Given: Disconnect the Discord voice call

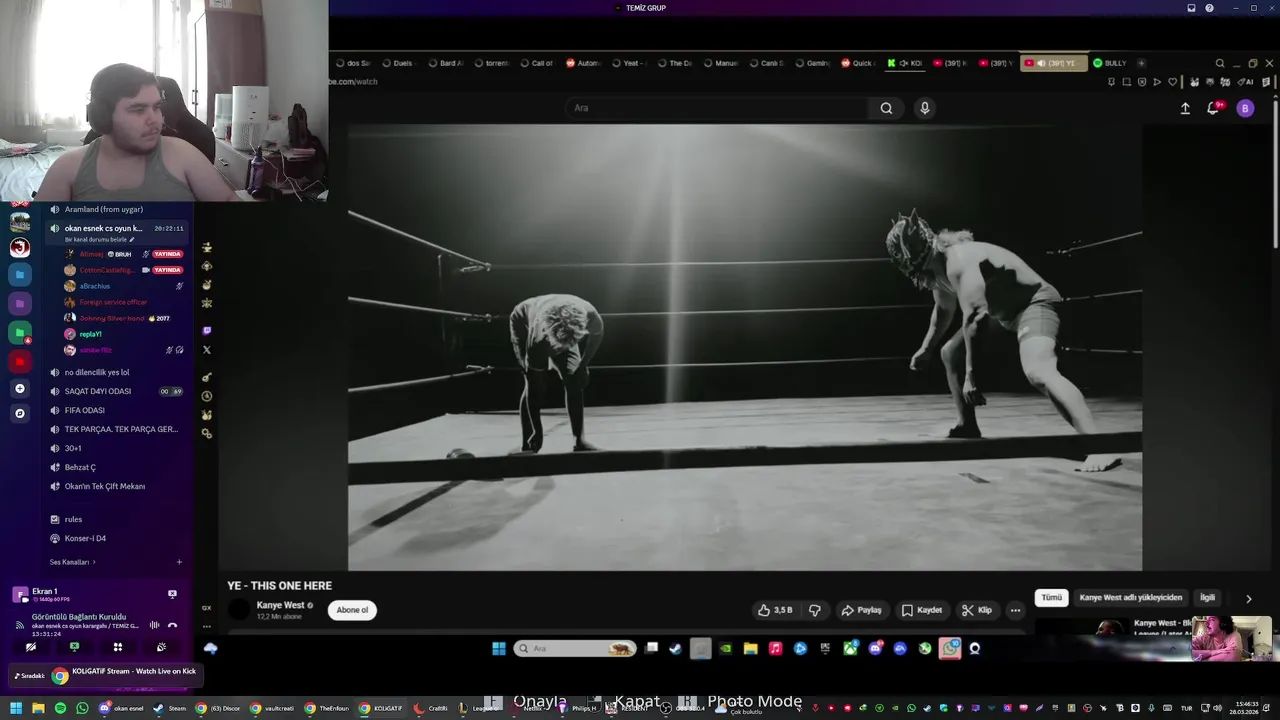Looking at the screenshot, I should point(172,625).
